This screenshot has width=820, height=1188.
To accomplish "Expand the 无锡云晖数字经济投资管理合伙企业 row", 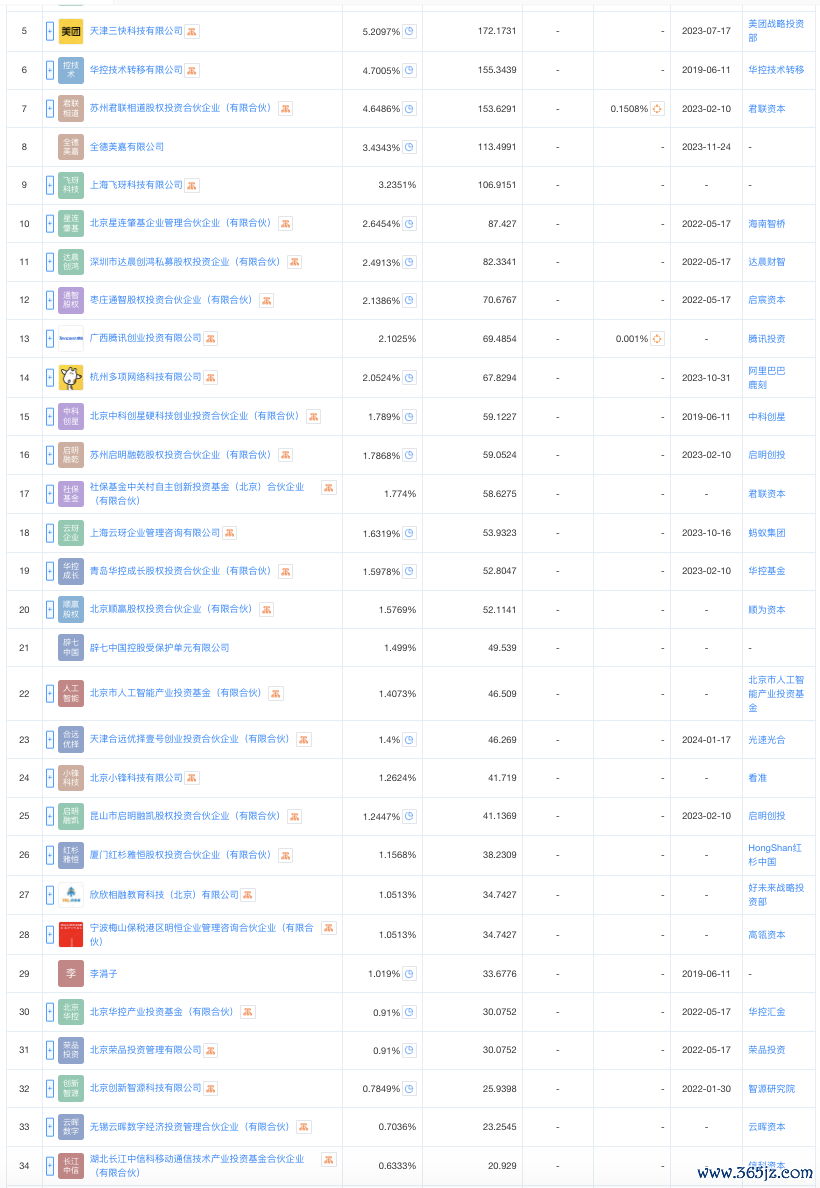I will [x=50, y=1127].
